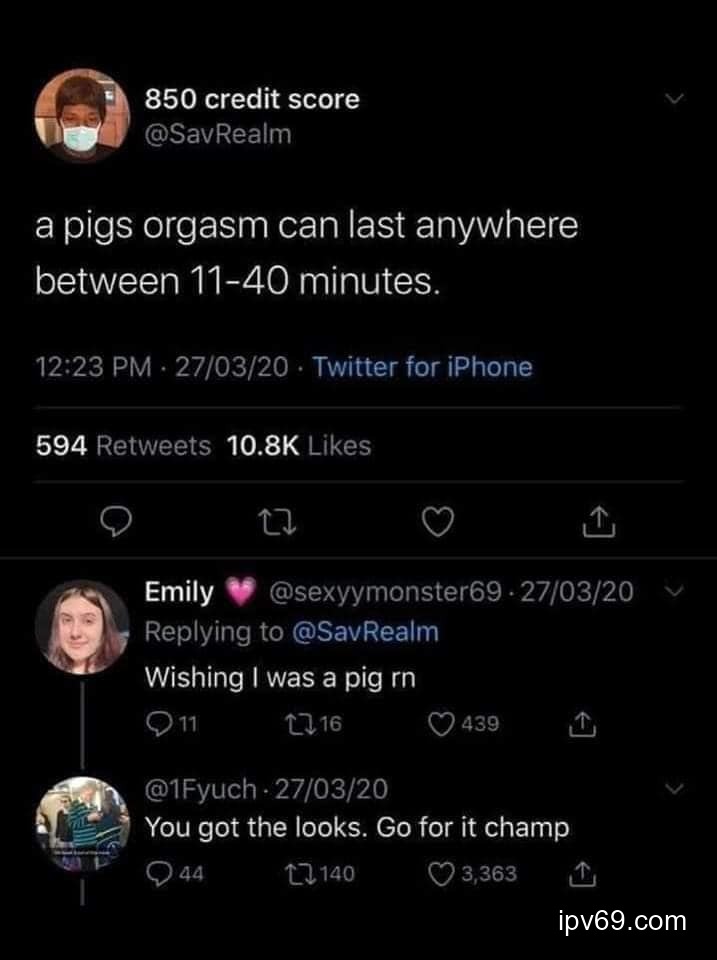Open the Twitter for iPhone link
717x960 pixels.
point(423,367)
